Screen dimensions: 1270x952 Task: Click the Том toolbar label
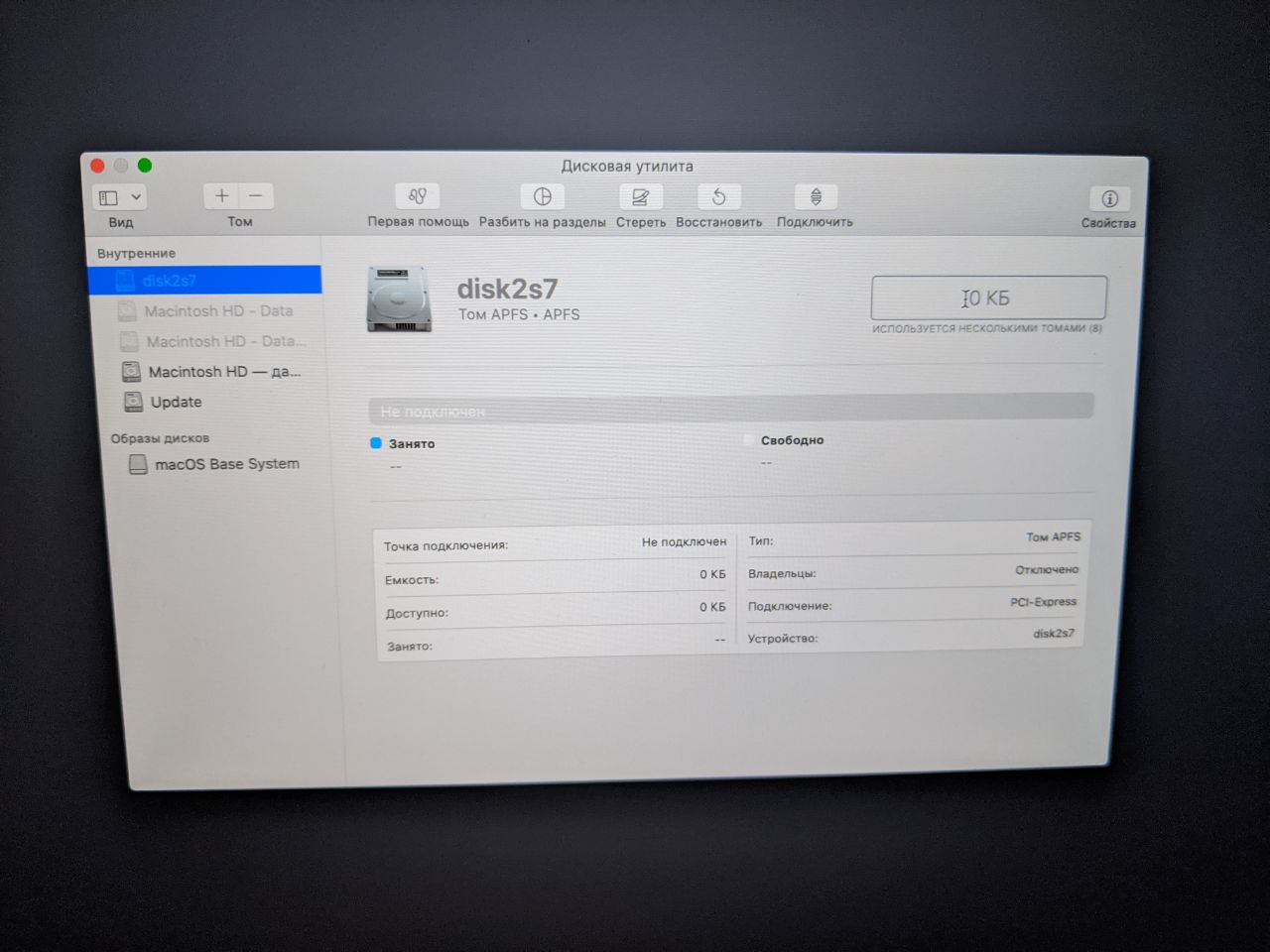point(240,222)
